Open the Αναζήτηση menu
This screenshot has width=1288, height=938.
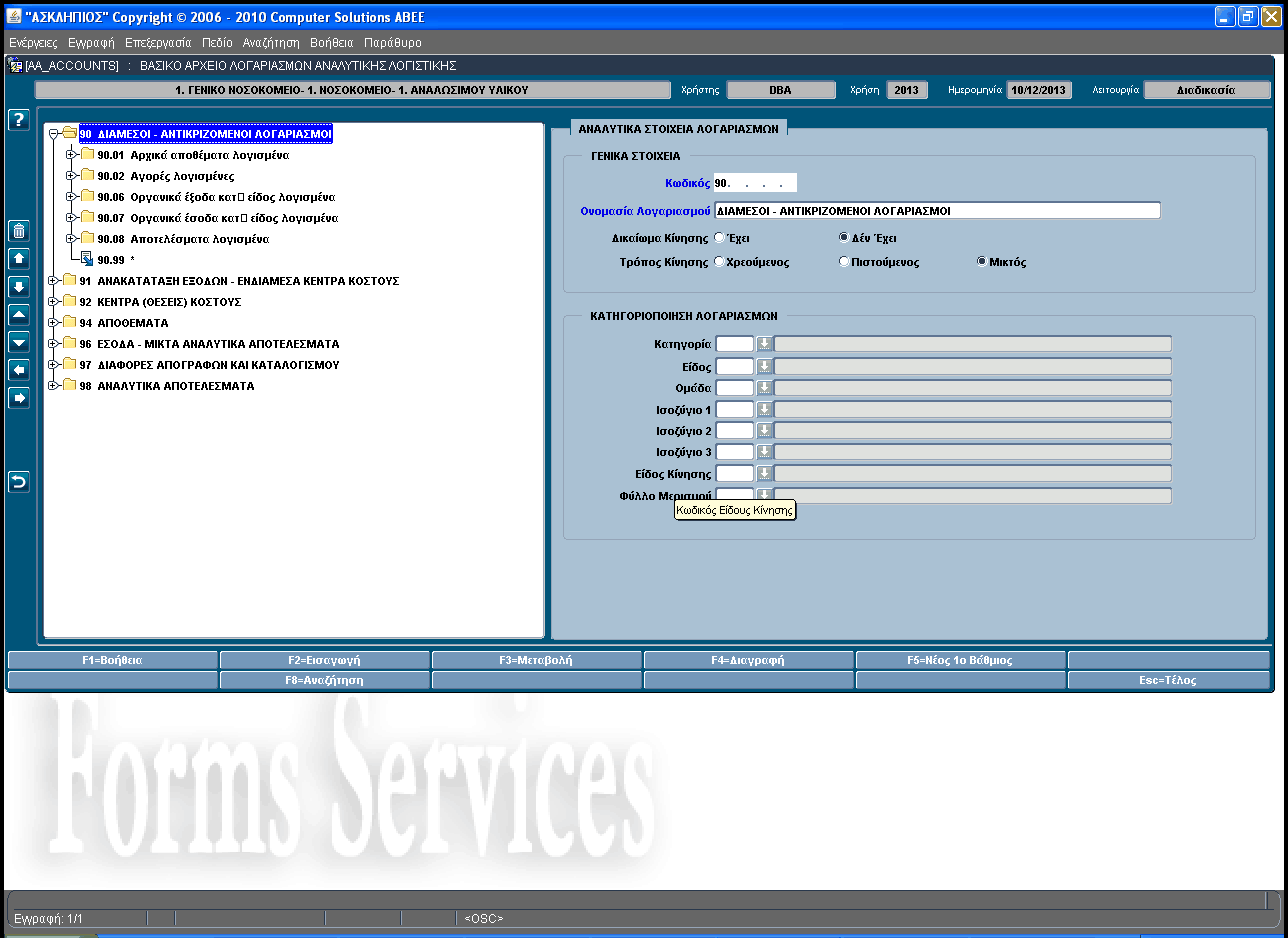pos(271,43)
